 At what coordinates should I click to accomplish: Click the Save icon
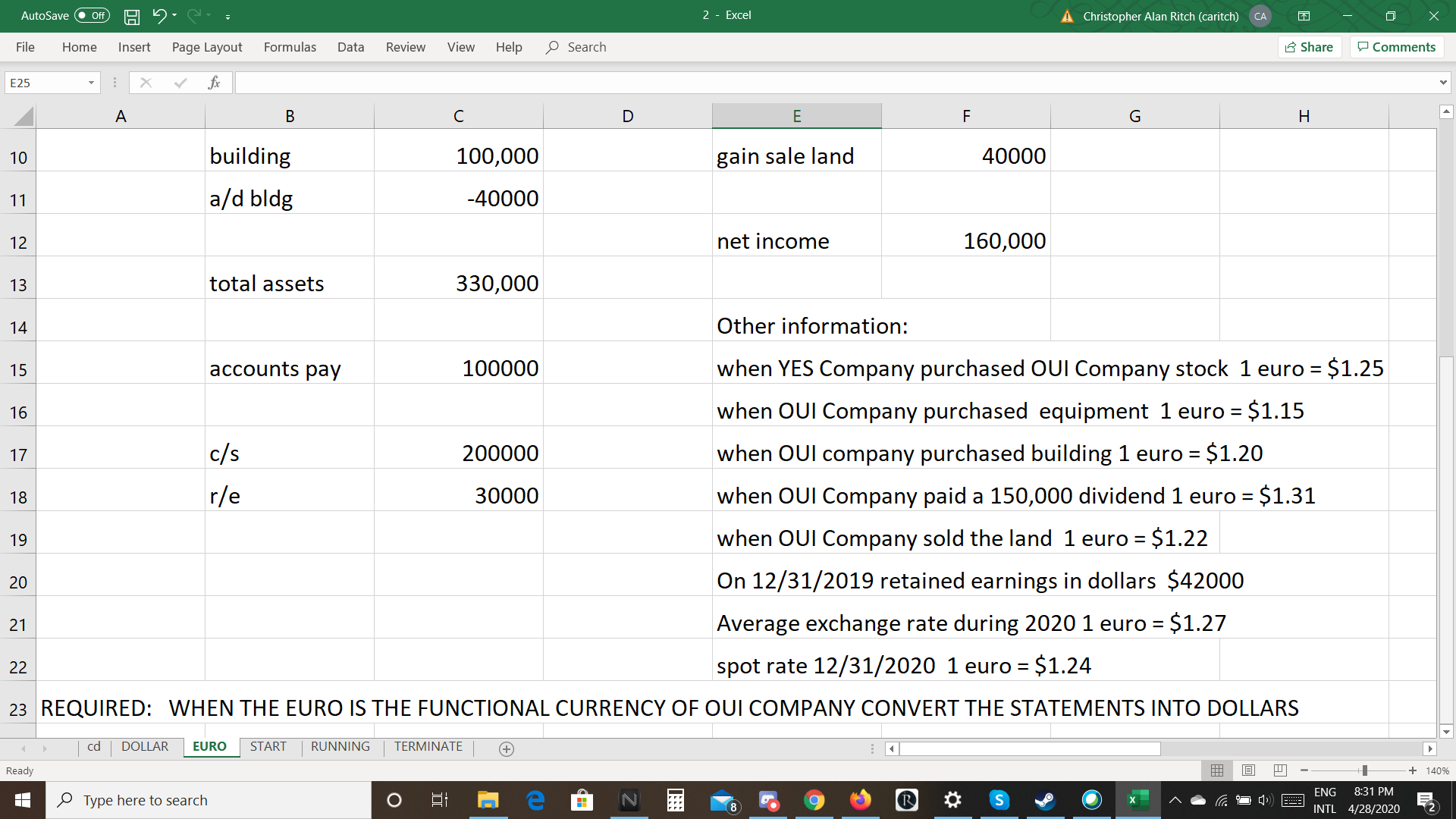coord(131,16)
